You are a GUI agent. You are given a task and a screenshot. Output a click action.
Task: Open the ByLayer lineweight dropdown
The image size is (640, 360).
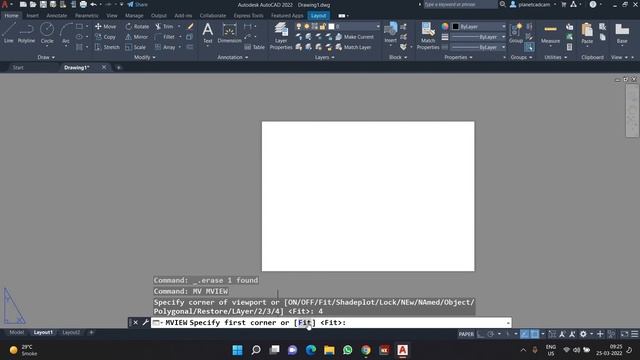[x=478, y=37]
